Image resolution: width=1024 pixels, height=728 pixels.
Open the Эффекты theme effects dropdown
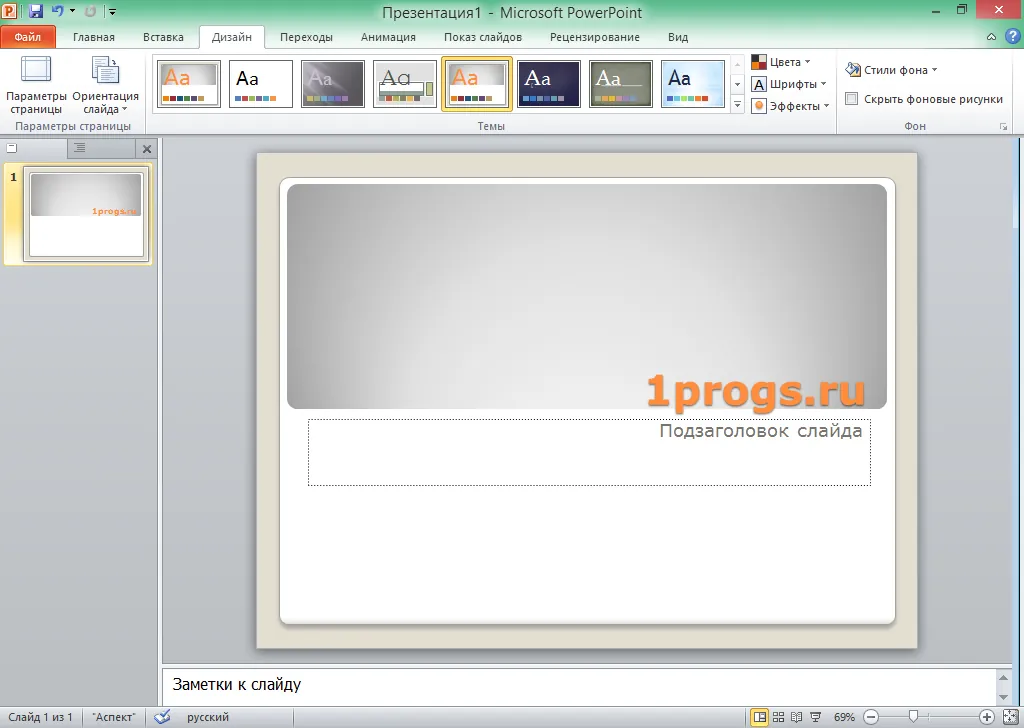[790, 106]
